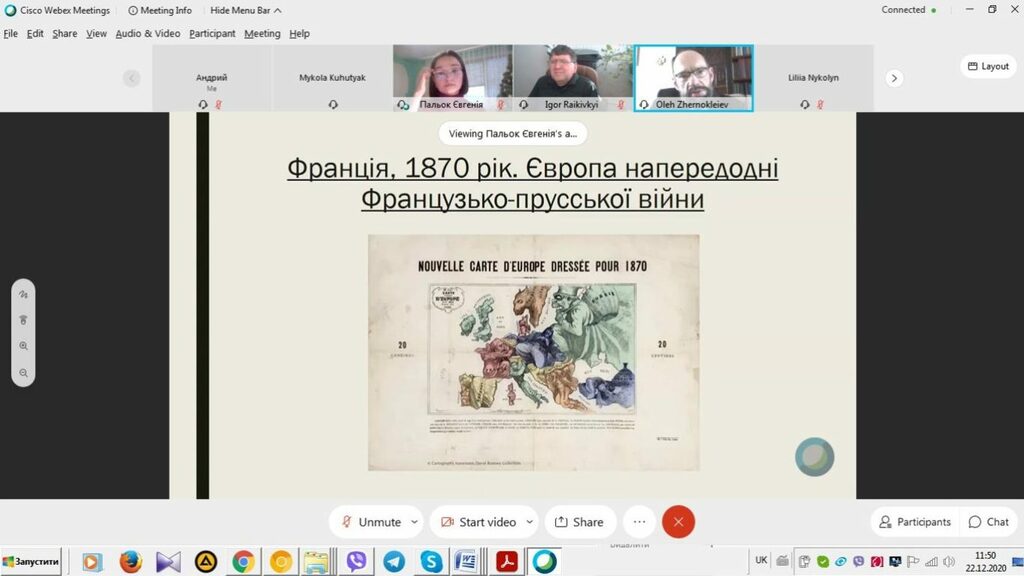Open Google Chrome from the taskbar

[x=243, y=562]
